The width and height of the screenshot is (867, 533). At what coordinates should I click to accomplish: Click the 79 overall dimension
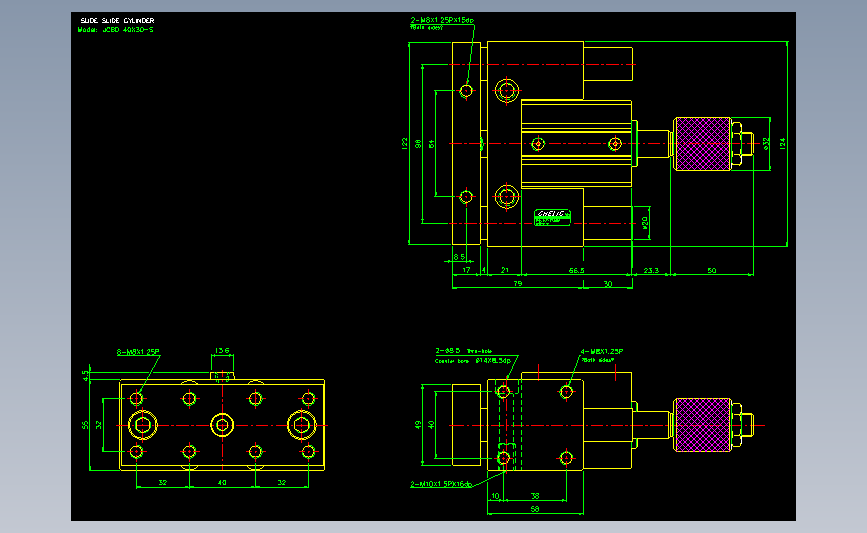click(518, 284)
